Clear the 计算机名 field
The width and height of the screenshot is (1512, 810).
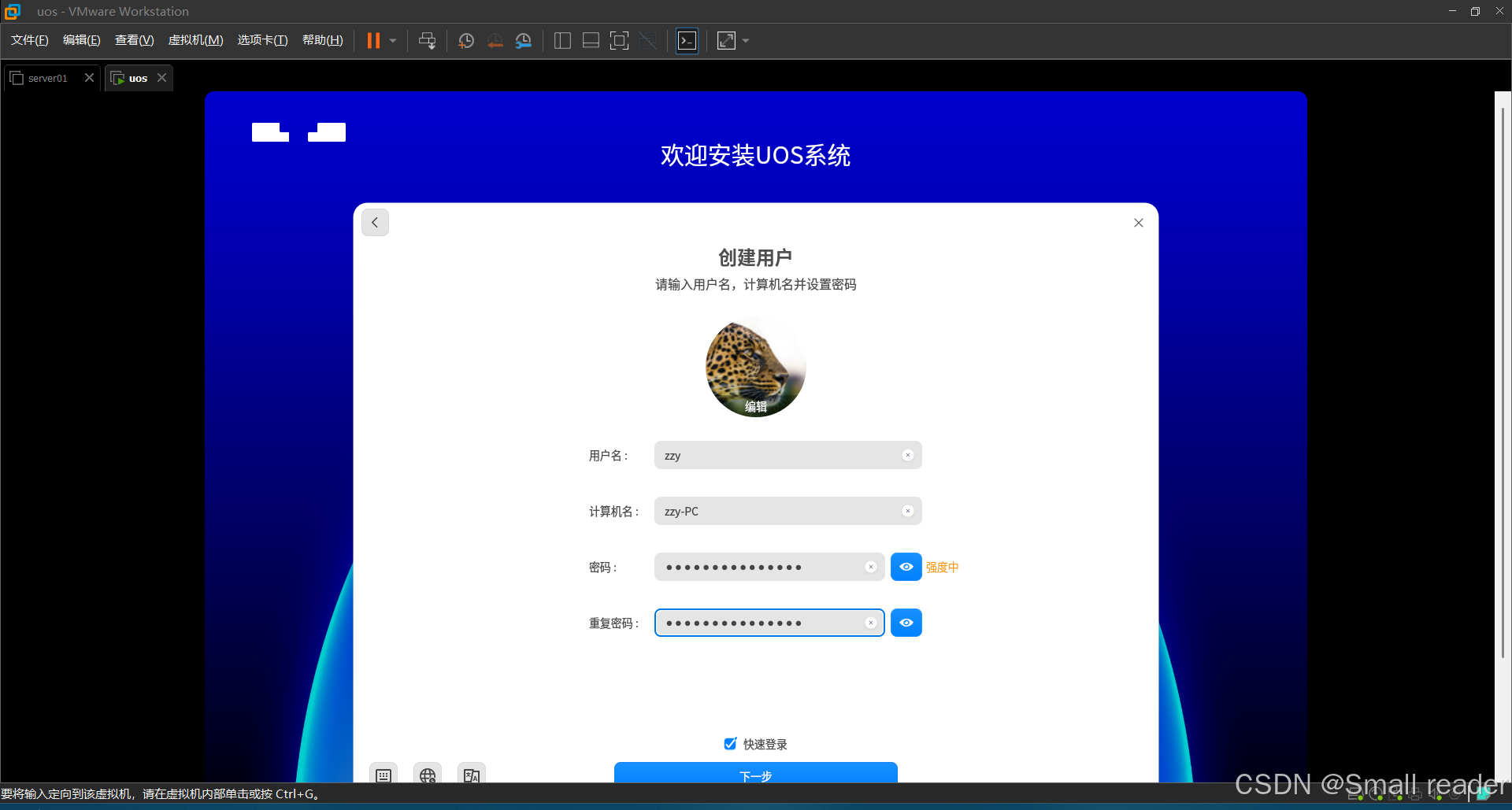(907, 511)
